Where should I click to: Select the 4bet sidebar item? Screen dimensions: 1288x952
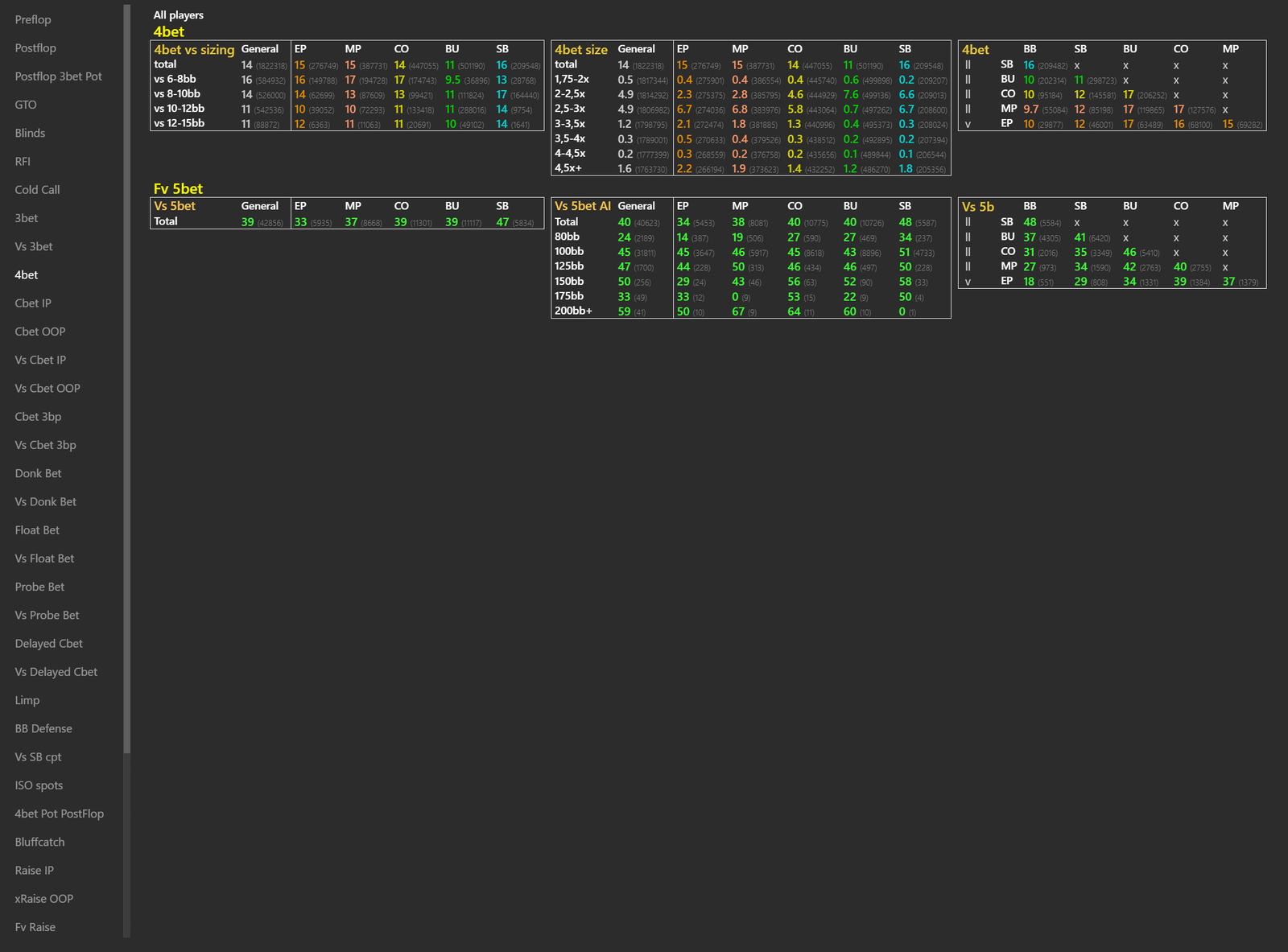click(27, 274)
